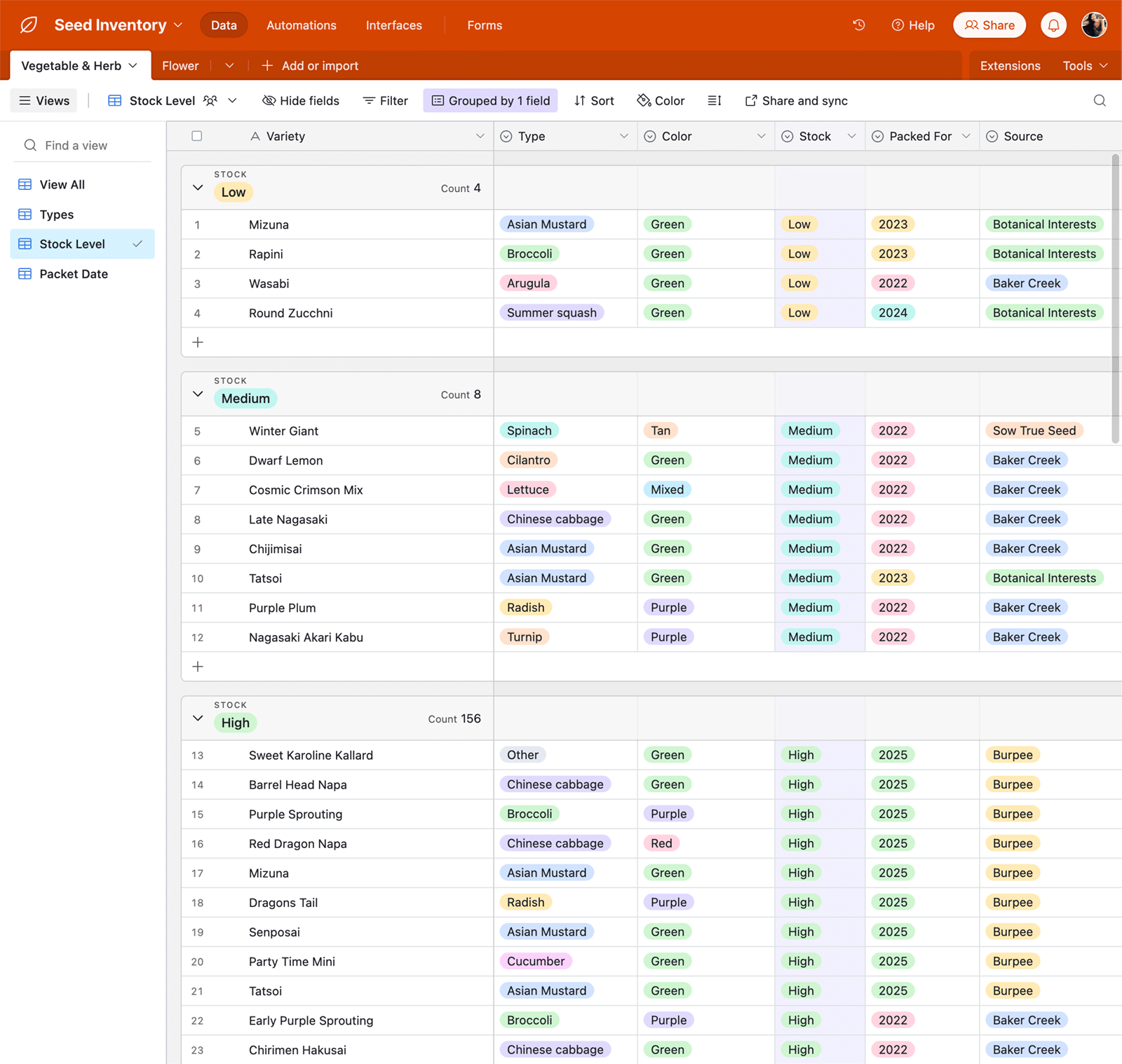The image size is (1122, 1064).
Task: Open the Automations menu
Action: (x=301, y=25)
